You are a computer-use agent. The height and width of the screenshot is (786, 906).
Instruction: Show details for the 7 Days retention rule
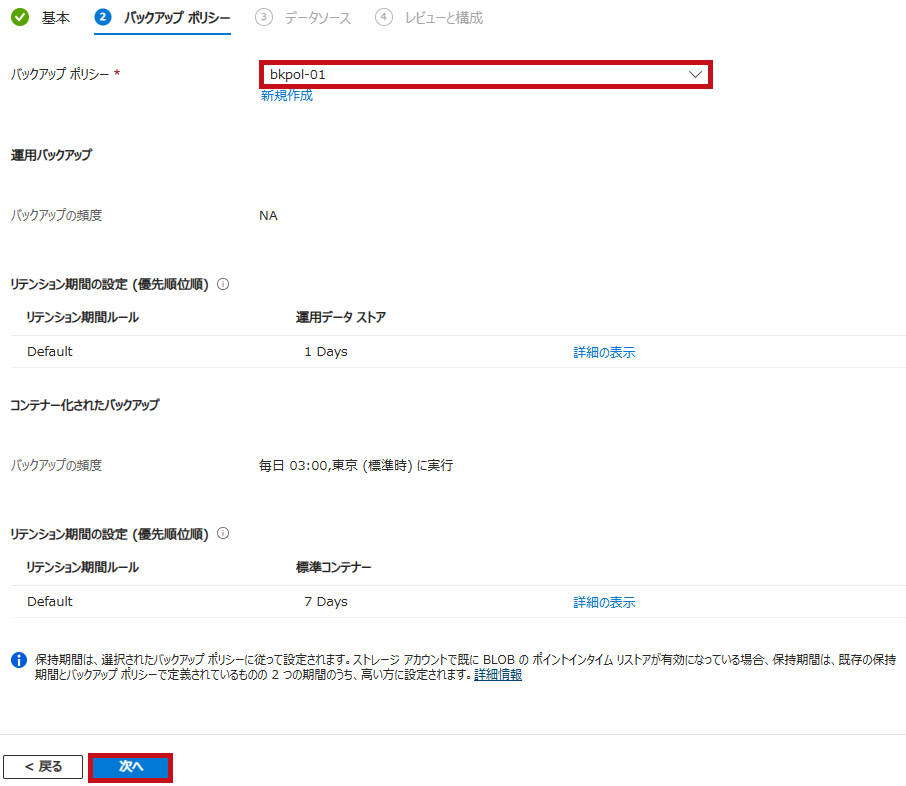[604, 602]
